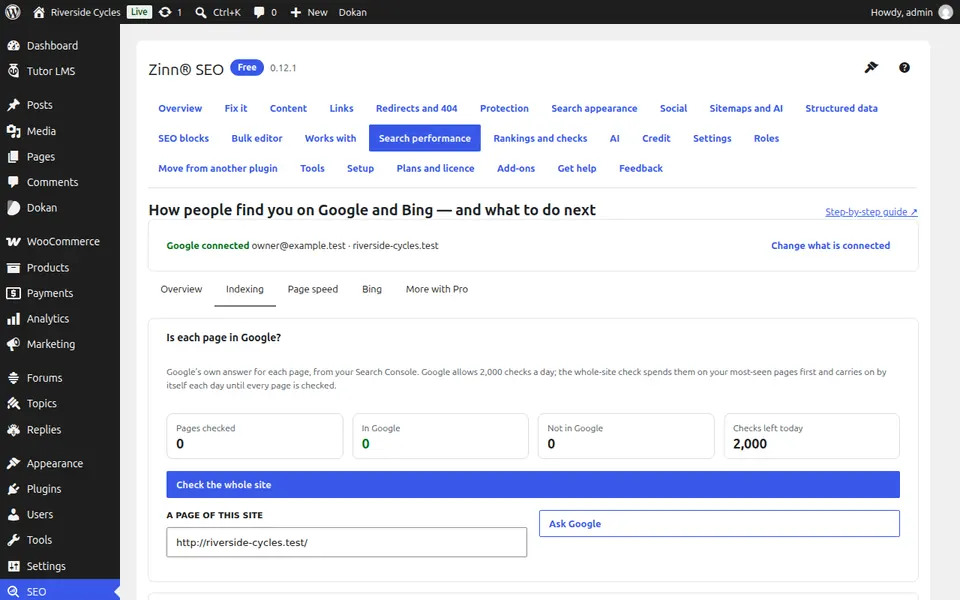This screenshot has height=600, width=960.
Task: Click the page URL input field
Action: click(347, 542)
